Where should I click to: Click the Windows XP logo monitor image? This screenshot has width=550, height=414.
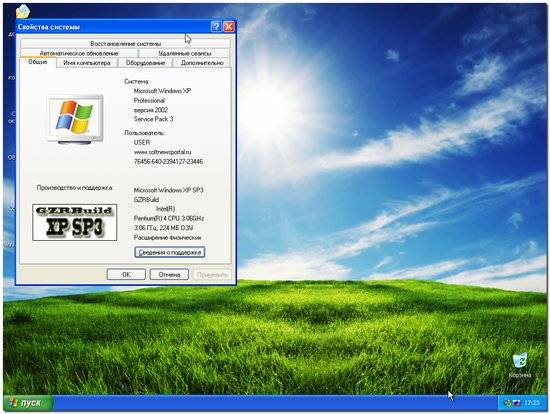point(75,119)
